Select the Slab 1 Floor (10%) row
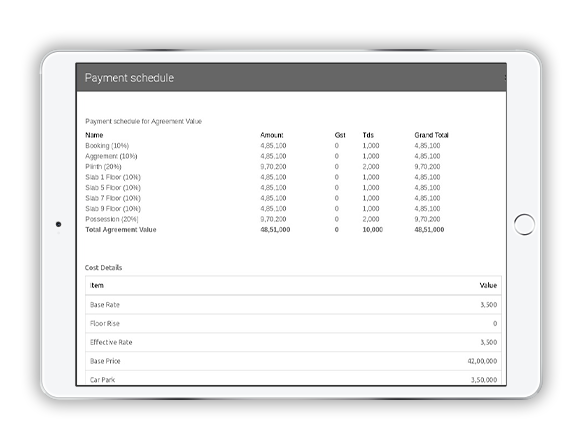 pos(266,177)
